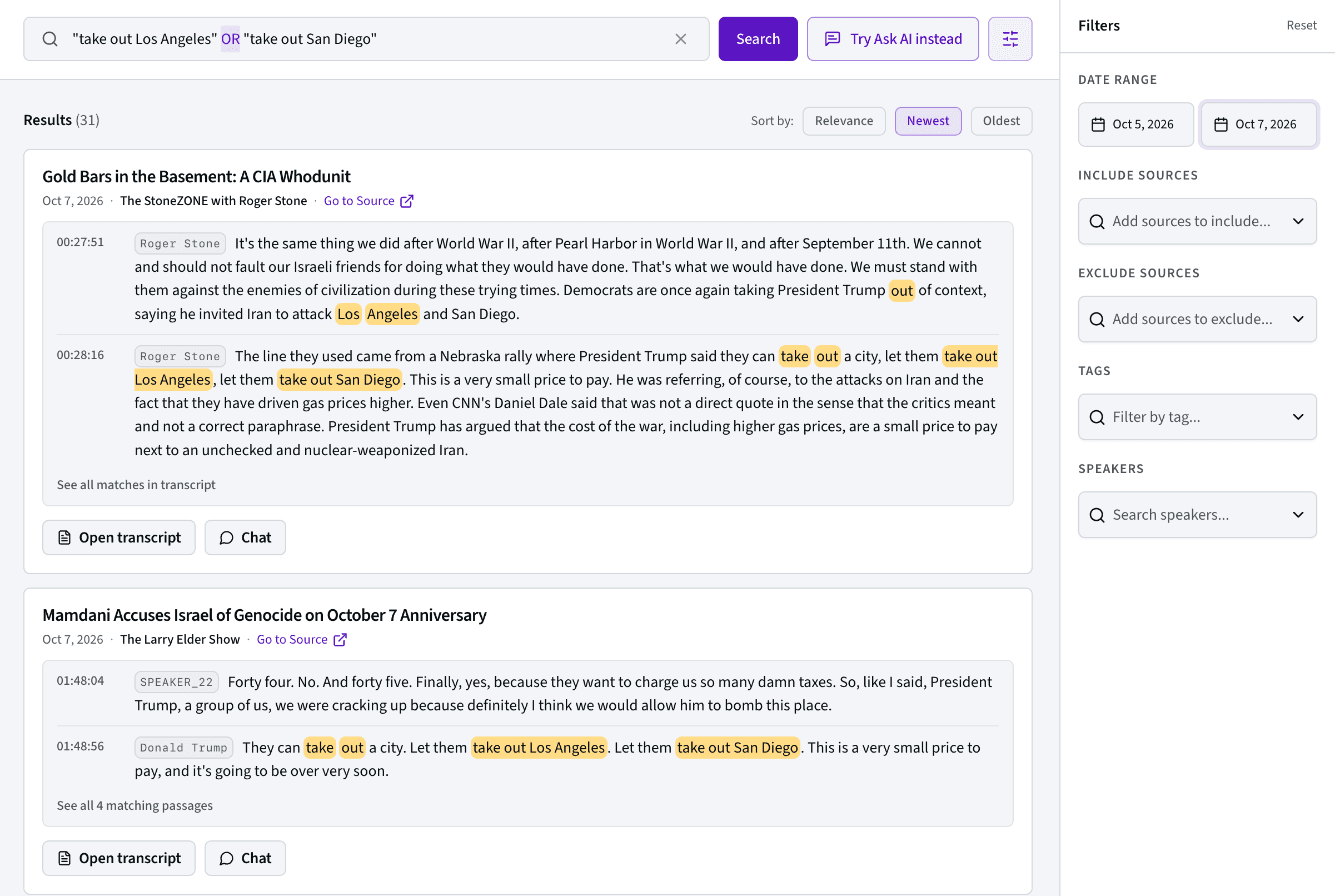Click calendar icon in Oct 5, 2026 field
This screenshot has width=1335, height=896.
tap(1098, 125)
